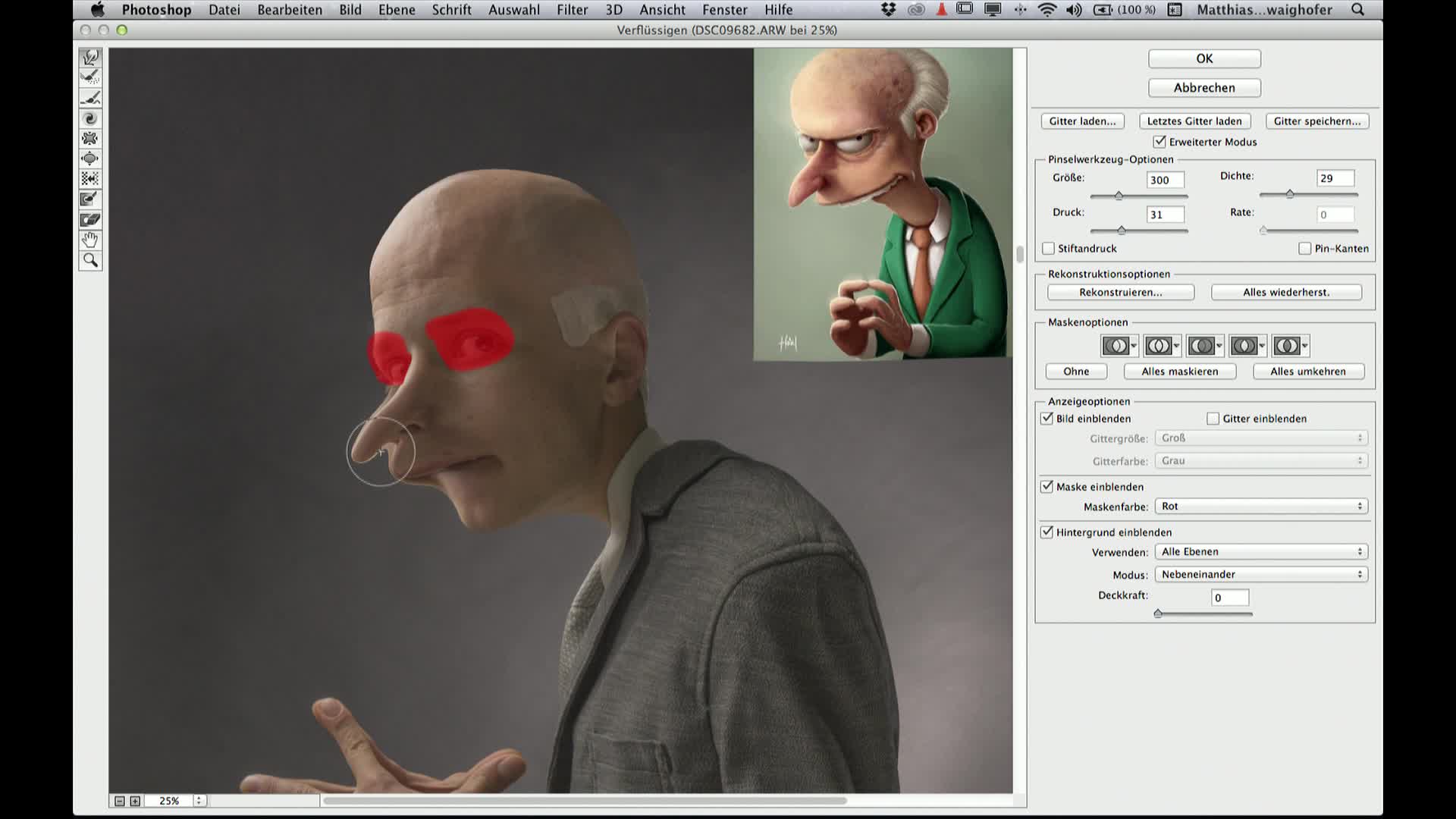The image size is (1456, 819).
Task: Click Gitter speichern... button
Action: [1317, 121]
